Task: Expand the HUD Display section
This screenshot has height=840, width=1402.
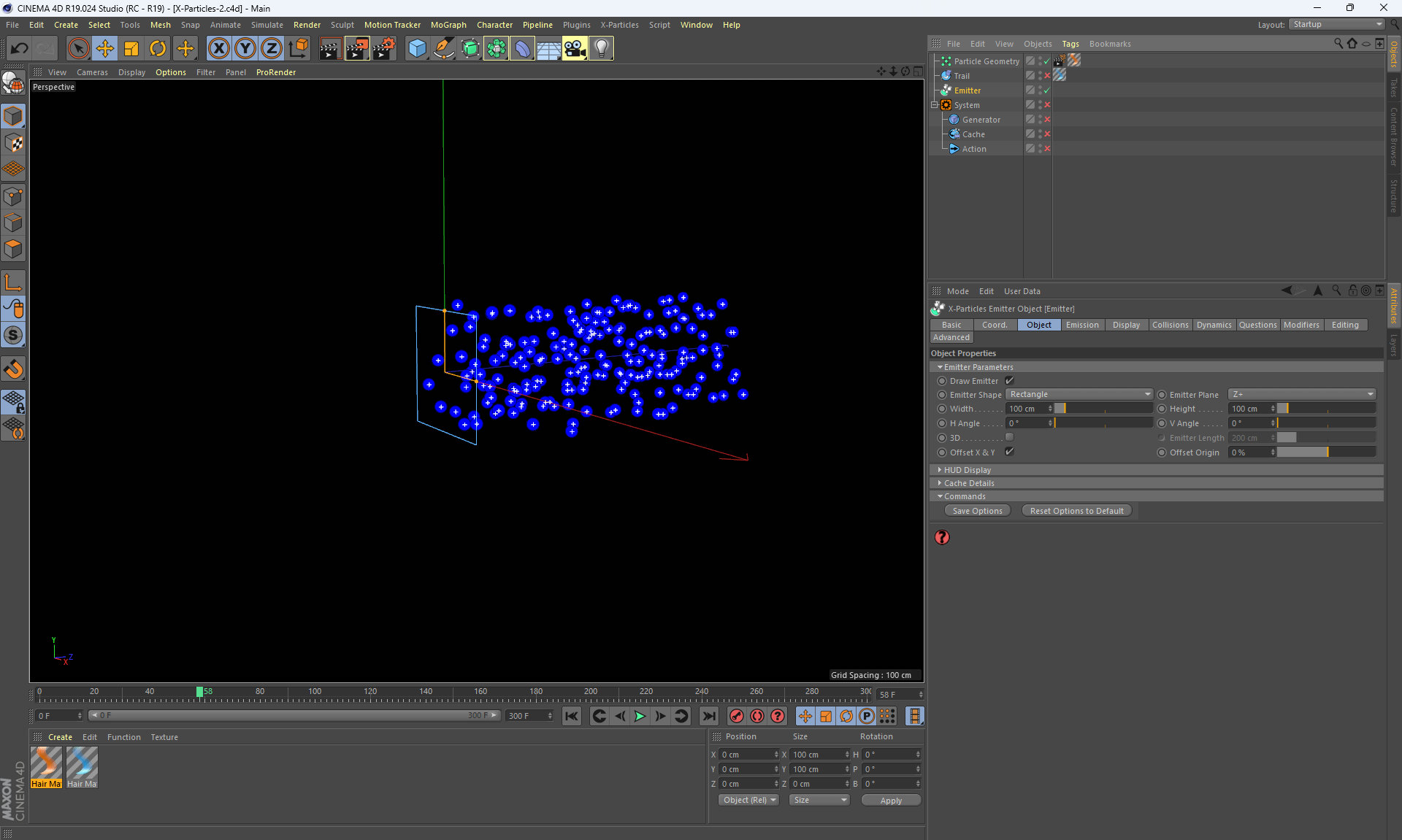Action: (967, 470)
